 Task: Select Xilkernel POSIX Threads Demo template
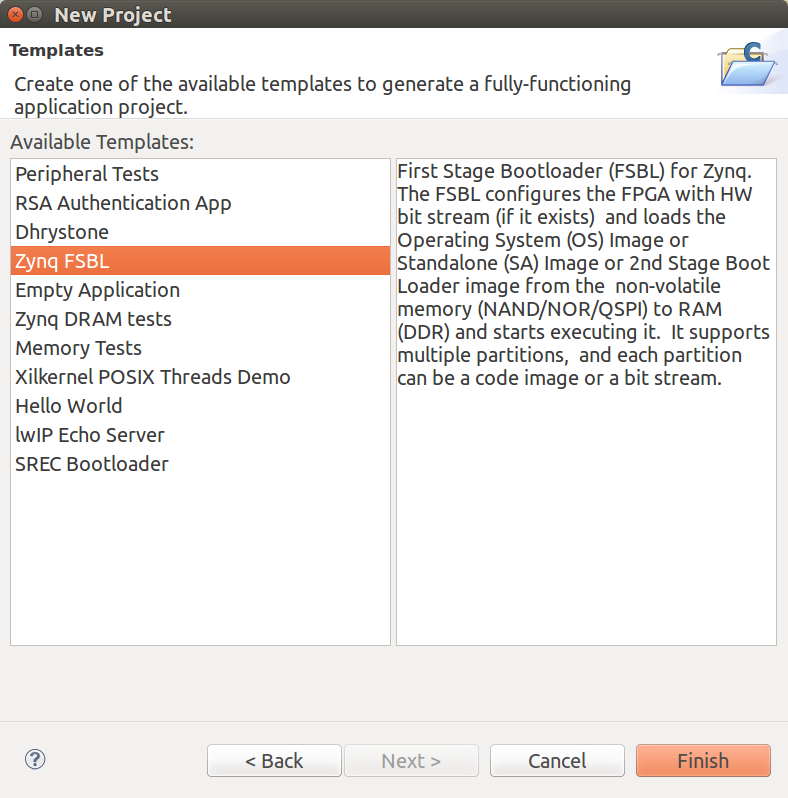click(x=152, y=377)
